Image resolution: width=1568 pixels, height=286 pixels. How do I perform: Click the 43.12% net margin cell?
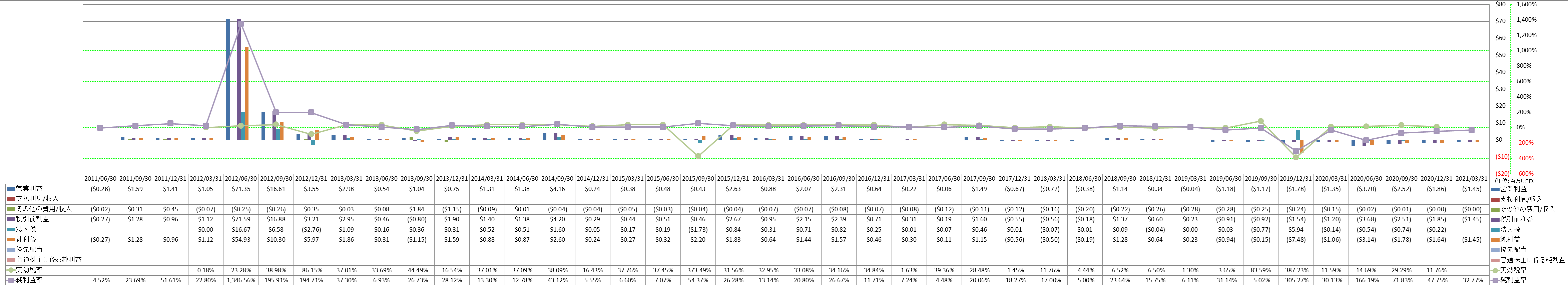coord(558,281)
